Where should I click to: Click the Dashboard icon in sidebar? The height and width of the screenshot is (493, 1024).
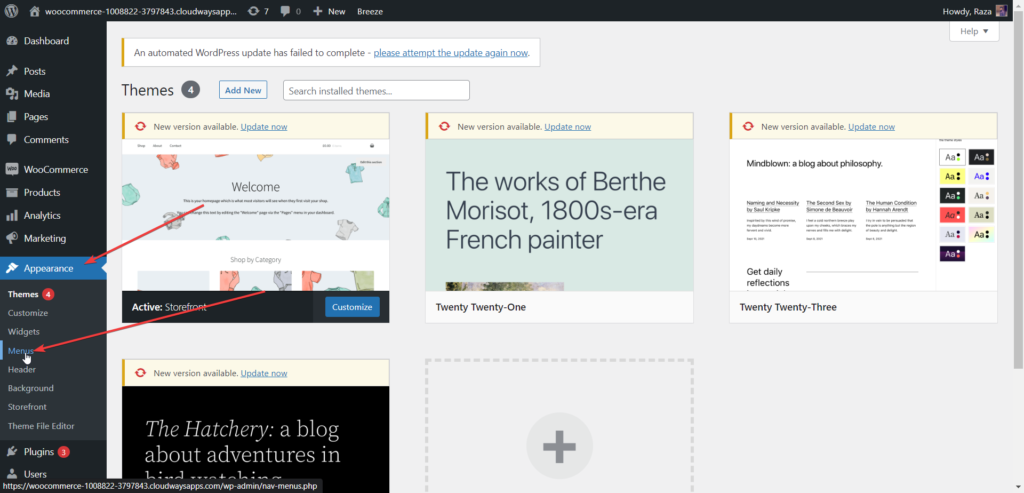tap(12, 41)
